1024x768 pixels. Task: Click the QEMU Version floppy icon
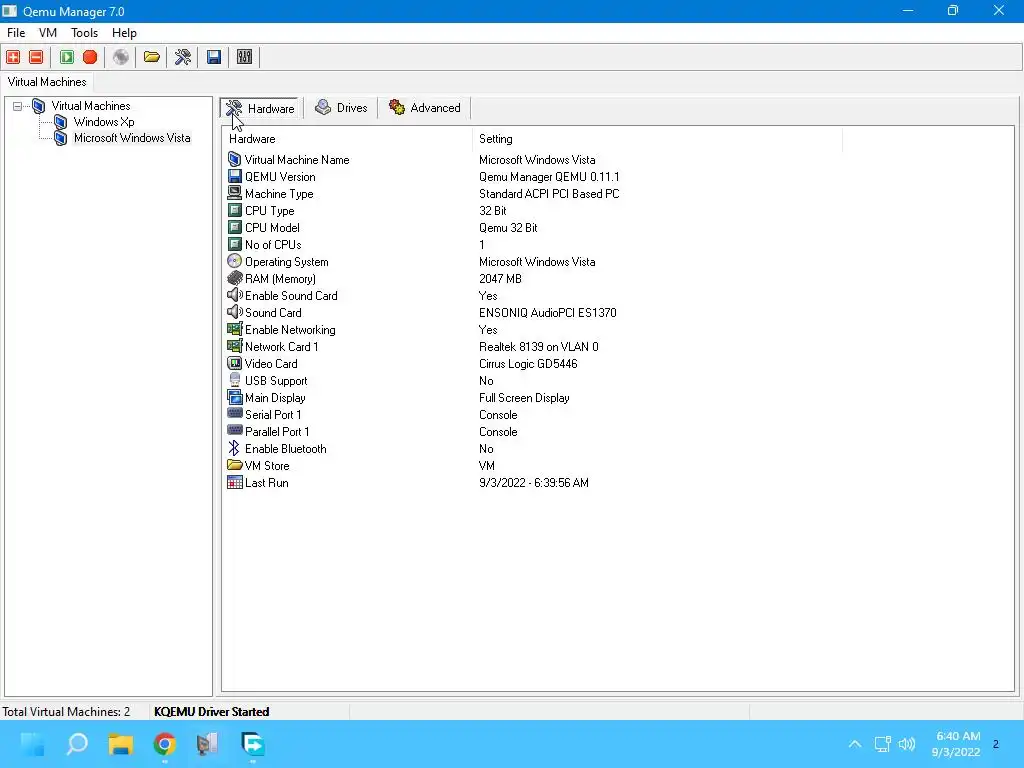tap(234, 176)
